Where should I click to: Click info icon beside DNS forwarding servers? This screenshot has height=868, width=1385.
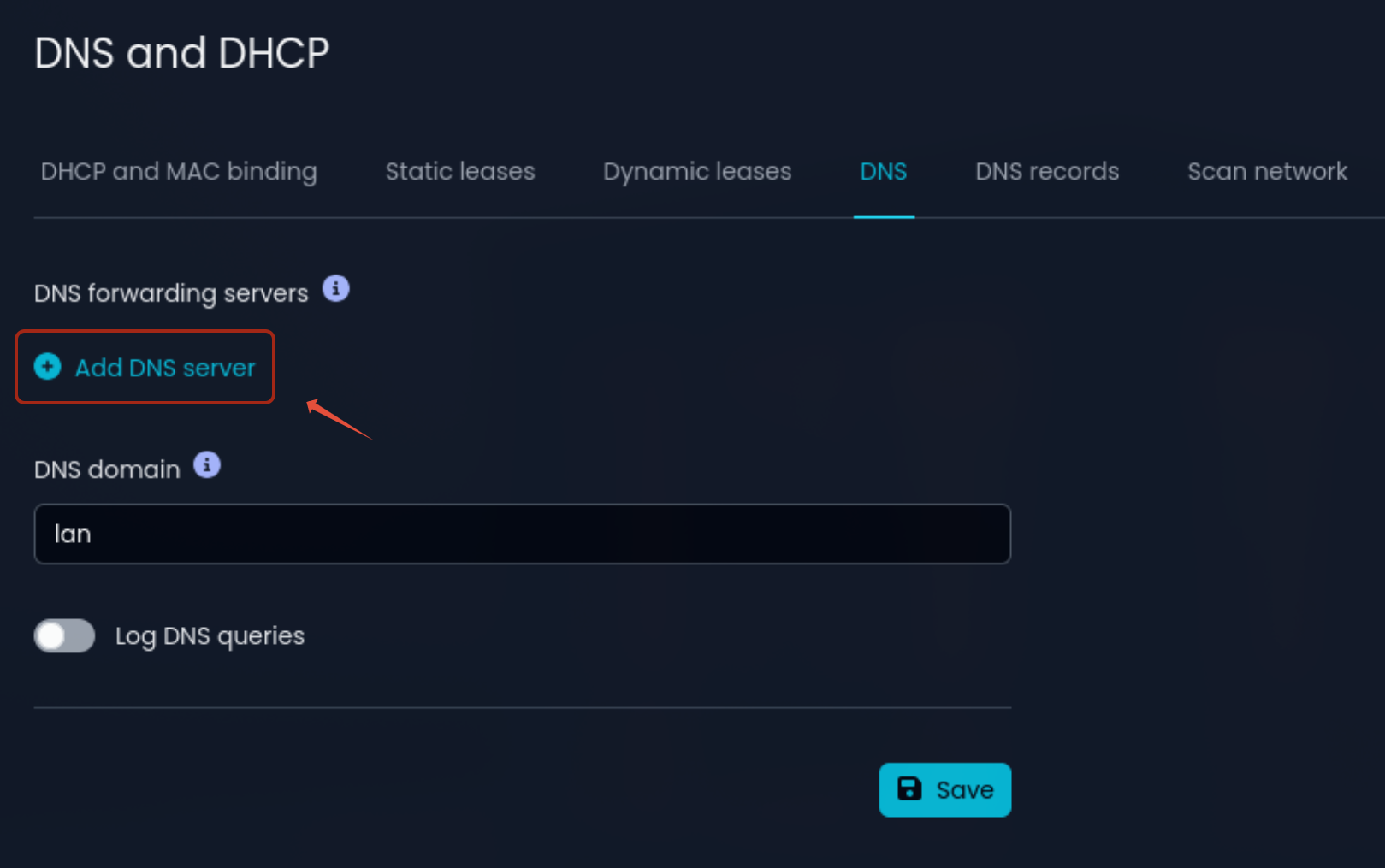pyautogui.click(x=335, y=289)
